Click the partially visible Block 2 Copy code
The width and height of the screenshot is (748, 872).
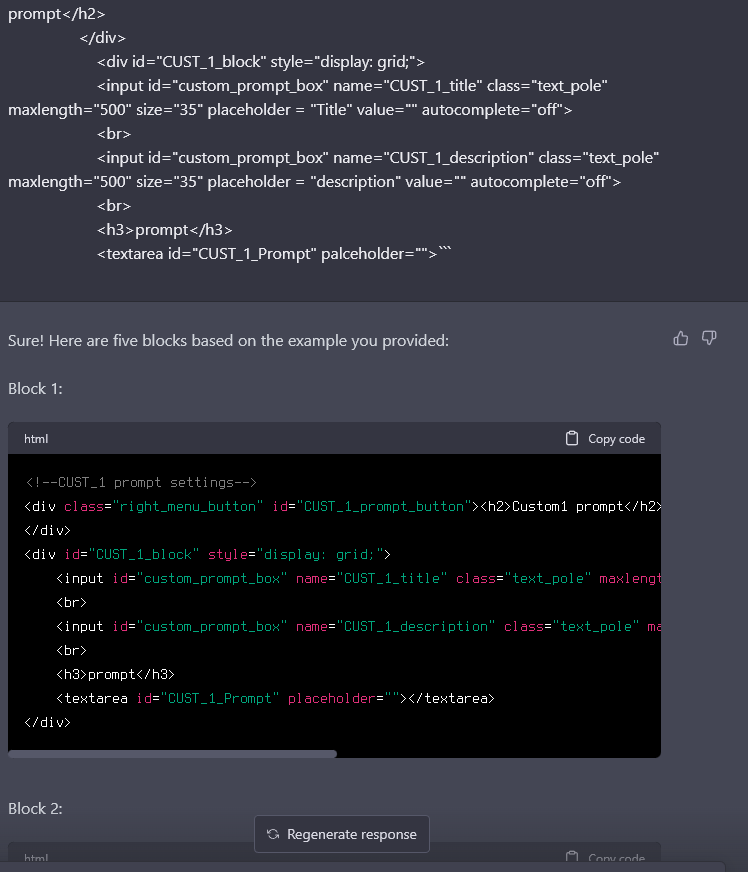click(x=605, y=858)
